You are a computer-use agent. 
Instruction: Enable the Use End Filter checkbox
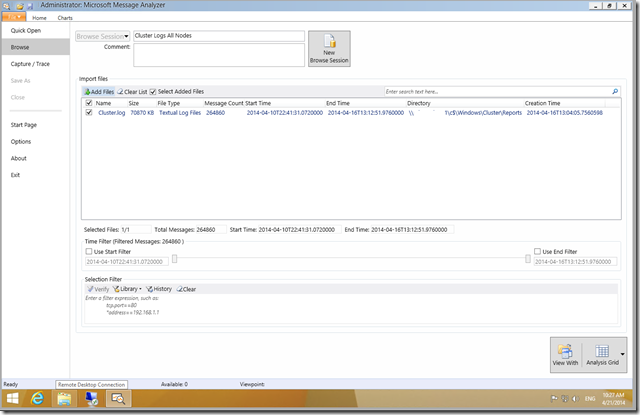click(538, 251)
